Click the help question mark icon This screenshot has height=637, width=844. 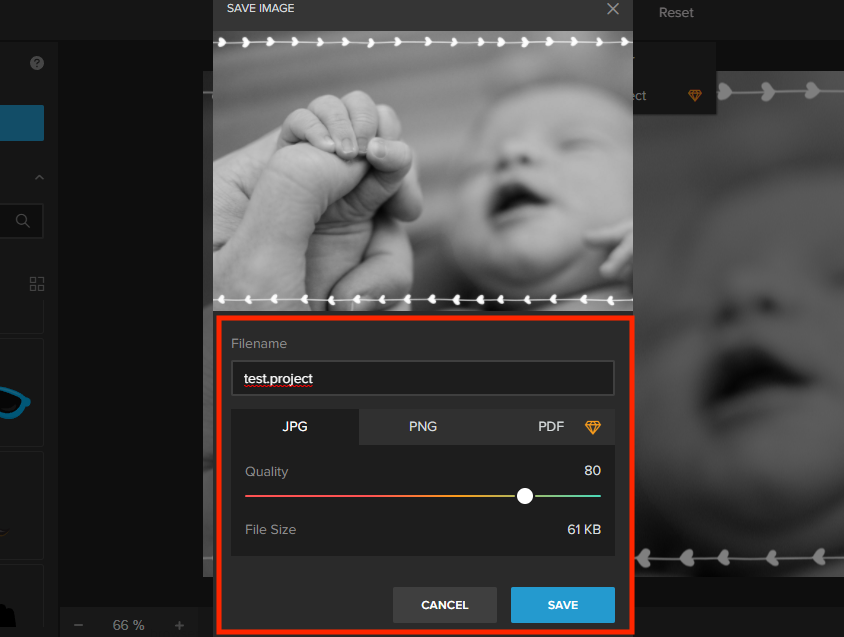(37, 63)
